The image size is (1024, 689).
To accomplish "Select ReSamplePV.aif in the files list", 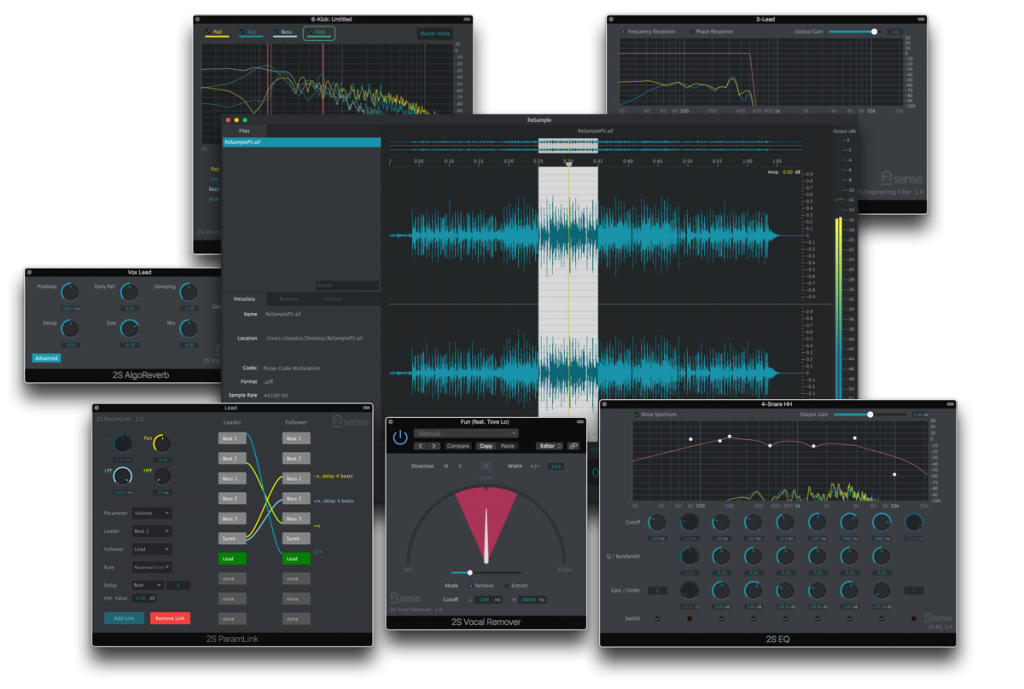I will click(302, 142).
